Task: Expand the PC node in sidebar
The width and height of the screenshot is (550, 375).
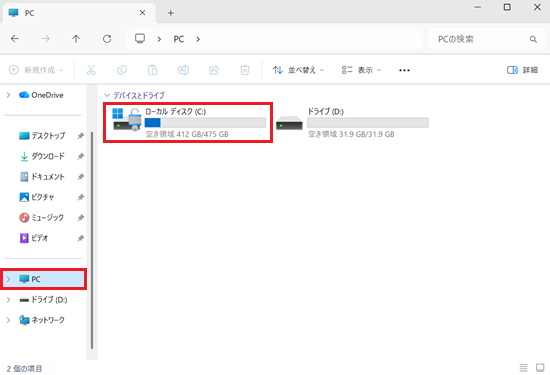Action: (x=8, y=279)
